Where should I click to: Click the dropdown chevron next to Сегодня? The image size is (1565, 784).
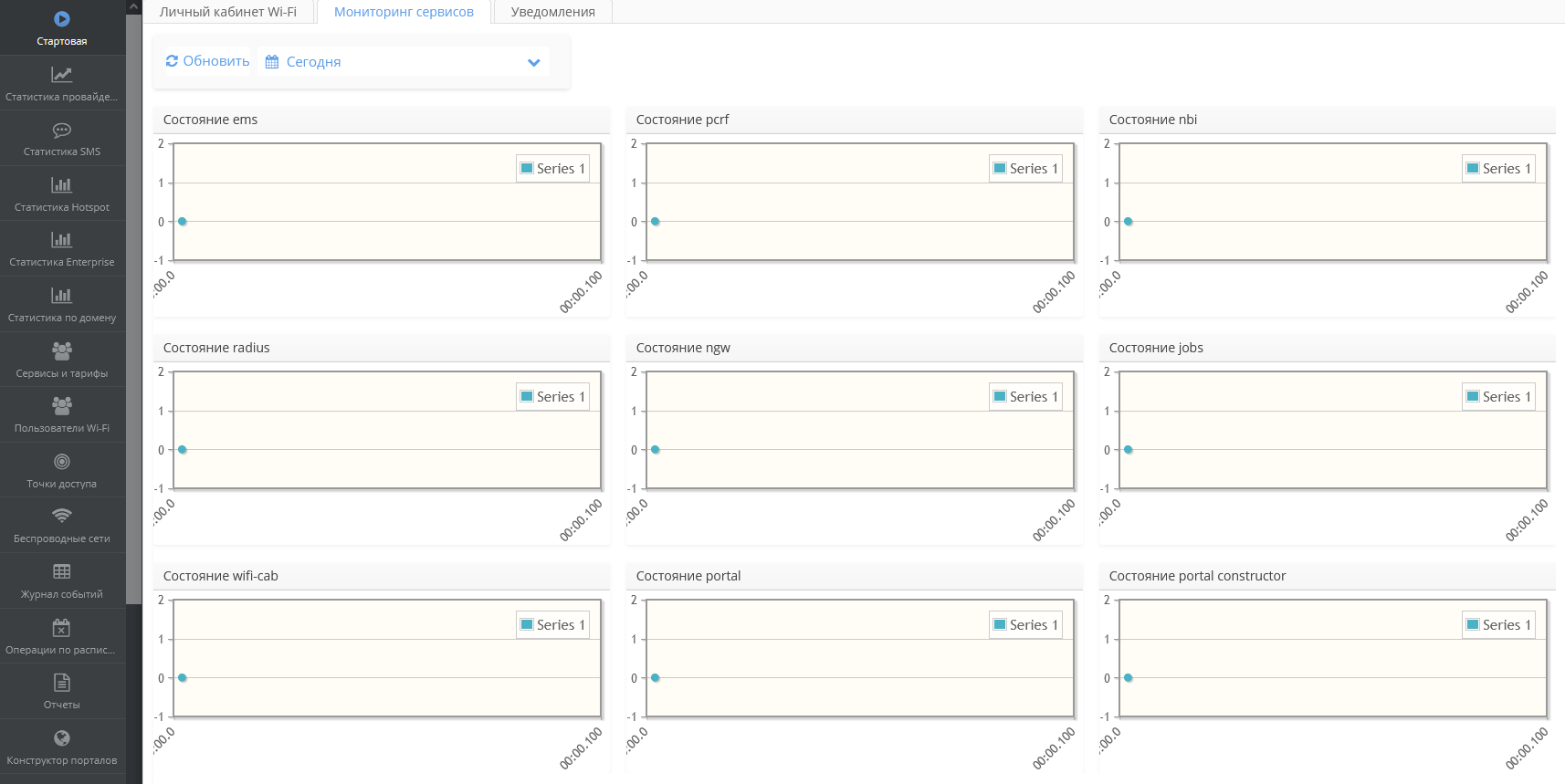(x=534, y=62)
